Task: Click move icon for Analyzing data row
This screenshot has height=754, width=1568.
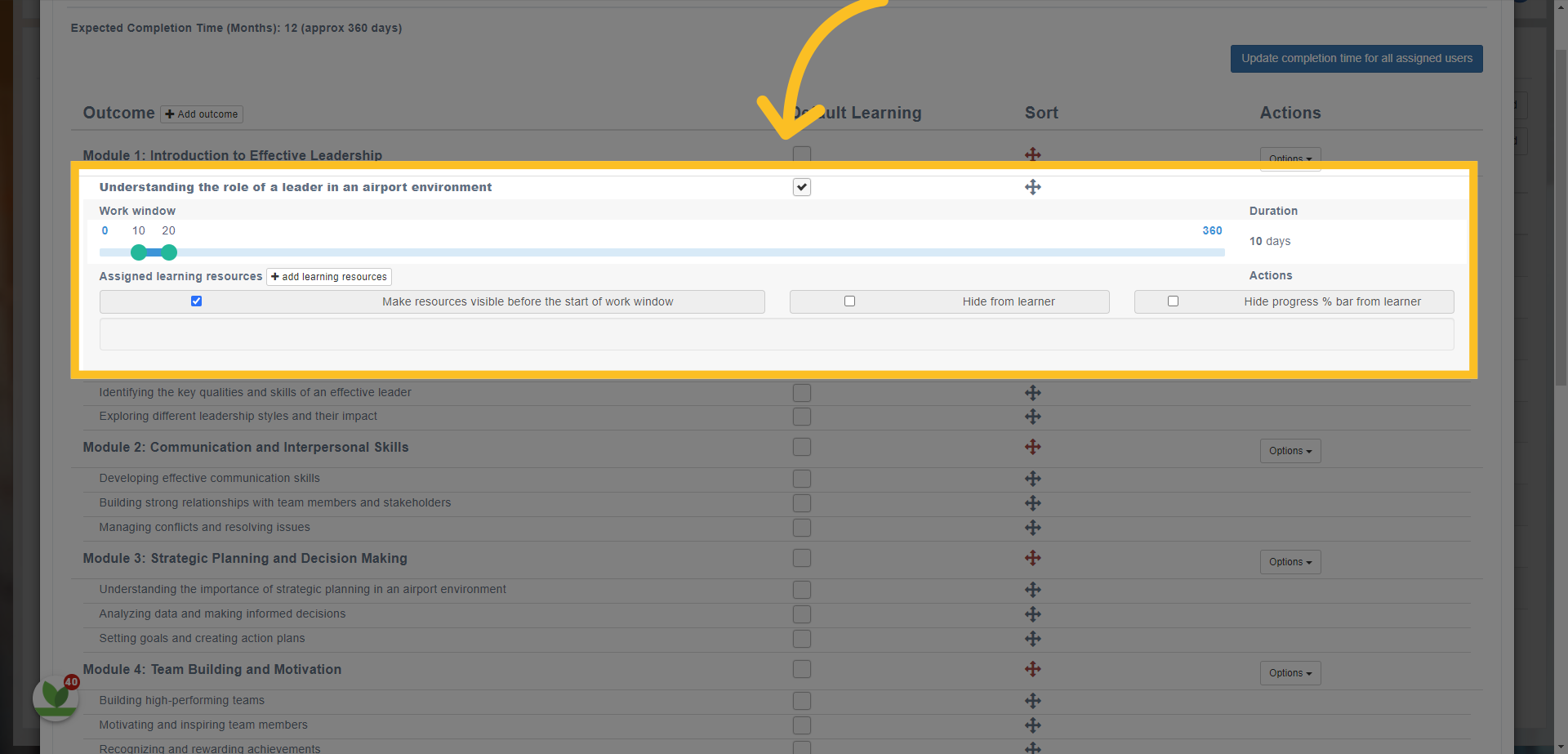Action: [1033, 614]
